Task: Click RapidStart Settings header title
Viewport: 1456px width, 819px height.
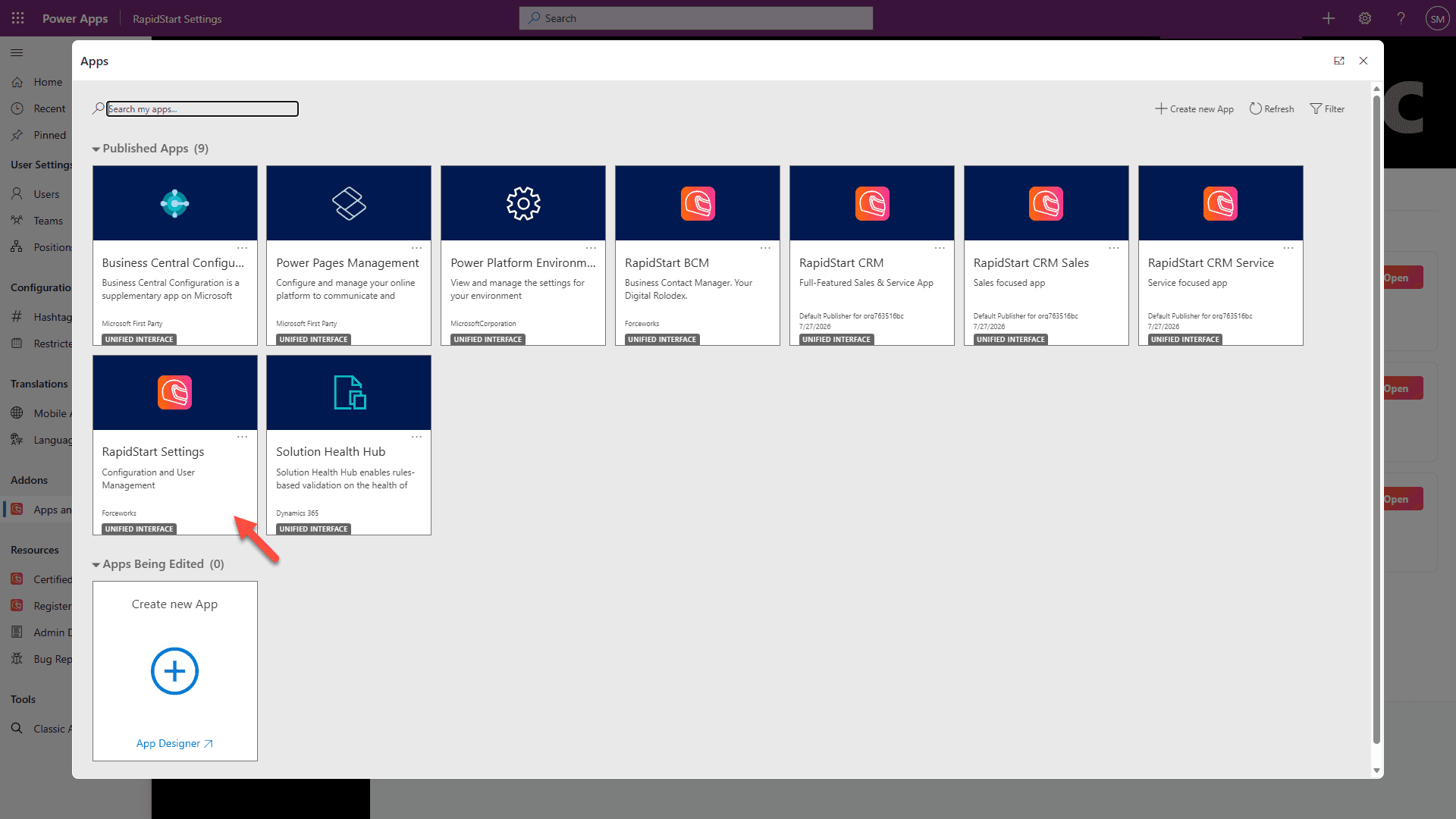Action: pyautogui.click(x=177, y=19)
